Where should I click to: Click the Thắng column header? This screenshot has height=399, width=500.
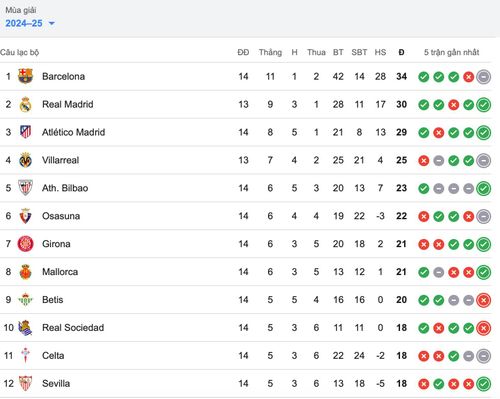[270, 52]
